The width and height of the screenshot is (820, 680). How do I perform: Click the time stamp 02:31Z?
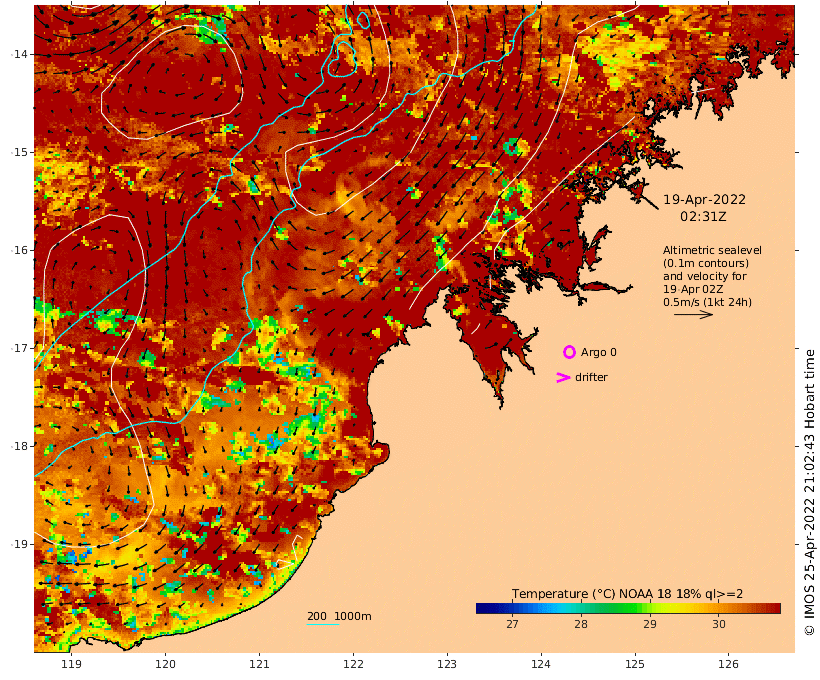[x=703, y=217]
